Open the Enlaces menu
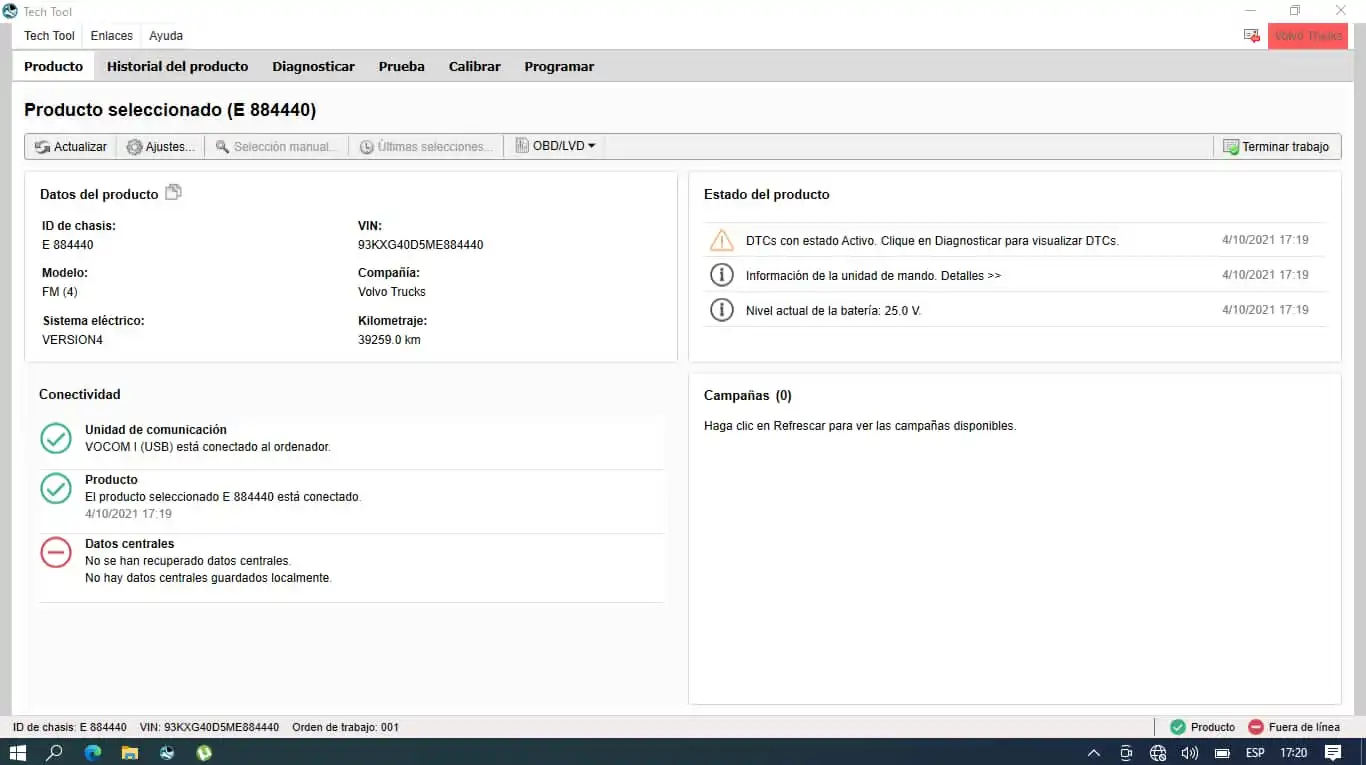Viewport: 1366px width, 765px height. (x=112, y=36)
